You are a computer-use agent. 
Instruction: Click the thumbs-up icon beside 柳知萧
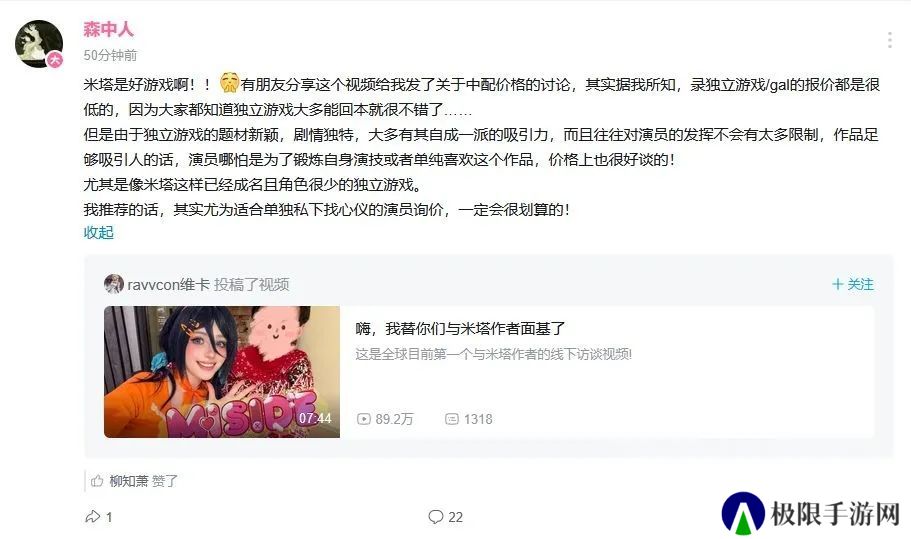(x=97, y=481)
